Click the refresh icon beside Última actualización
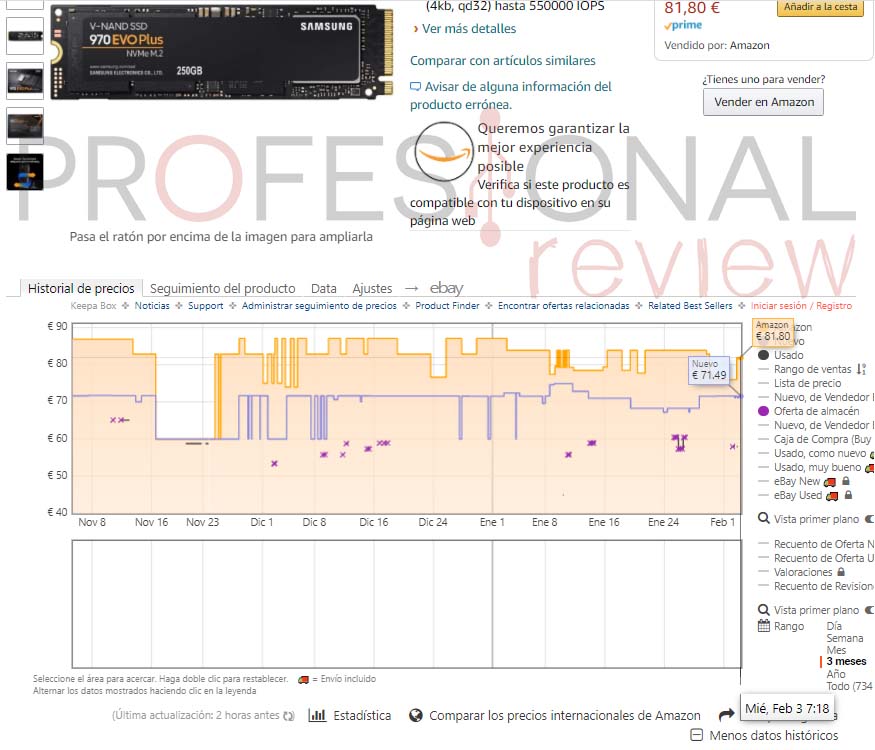 click(x=289, y=715)
